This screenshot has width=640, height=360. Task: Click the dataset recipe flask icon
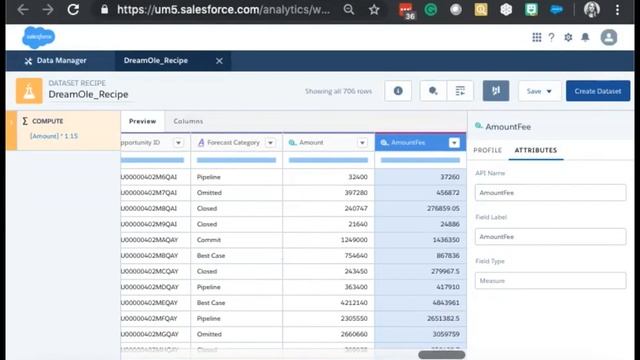(29, 91)
